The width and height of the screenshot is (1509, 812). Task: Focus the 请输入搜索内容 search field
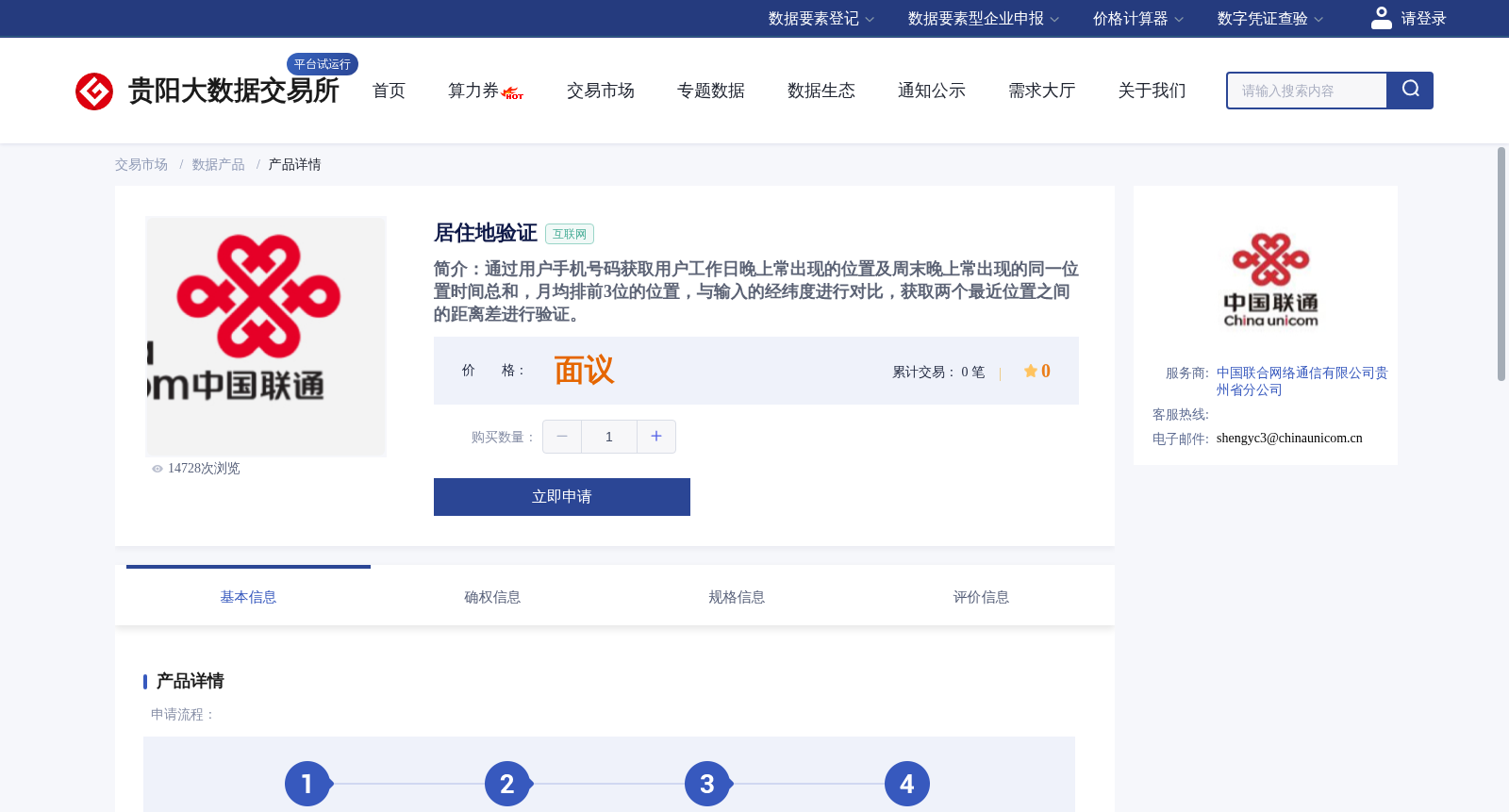click(x=1307, y=91)
